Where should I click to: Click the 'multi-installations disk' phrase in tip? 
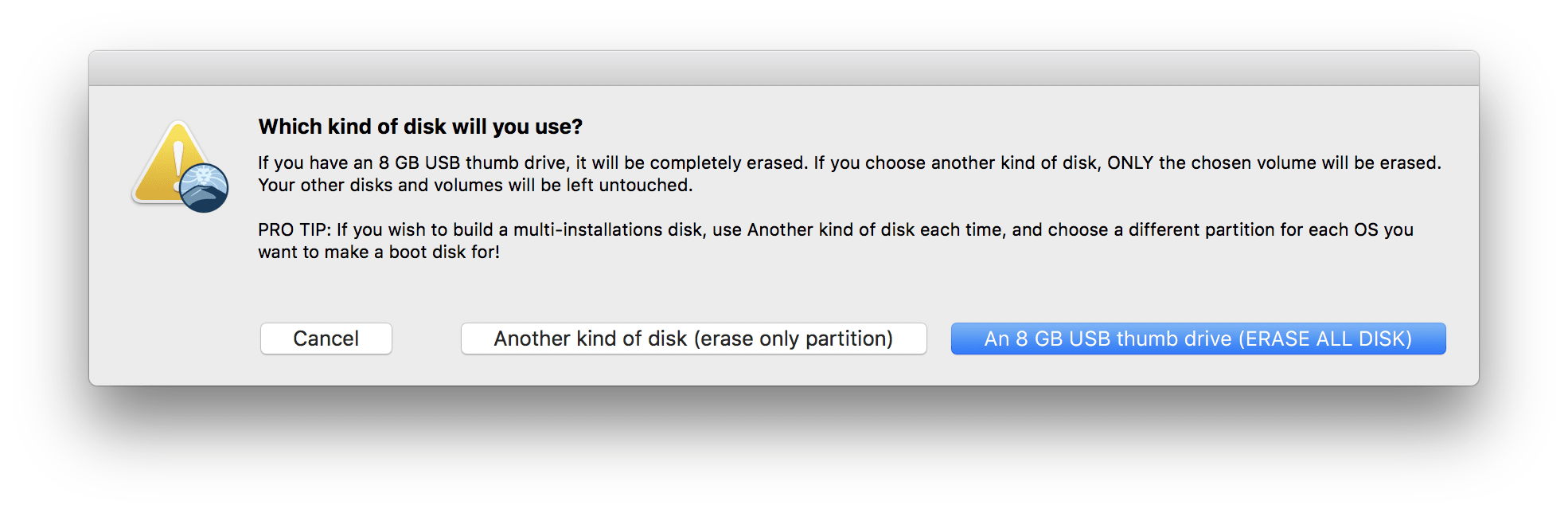tap(608, 230)
